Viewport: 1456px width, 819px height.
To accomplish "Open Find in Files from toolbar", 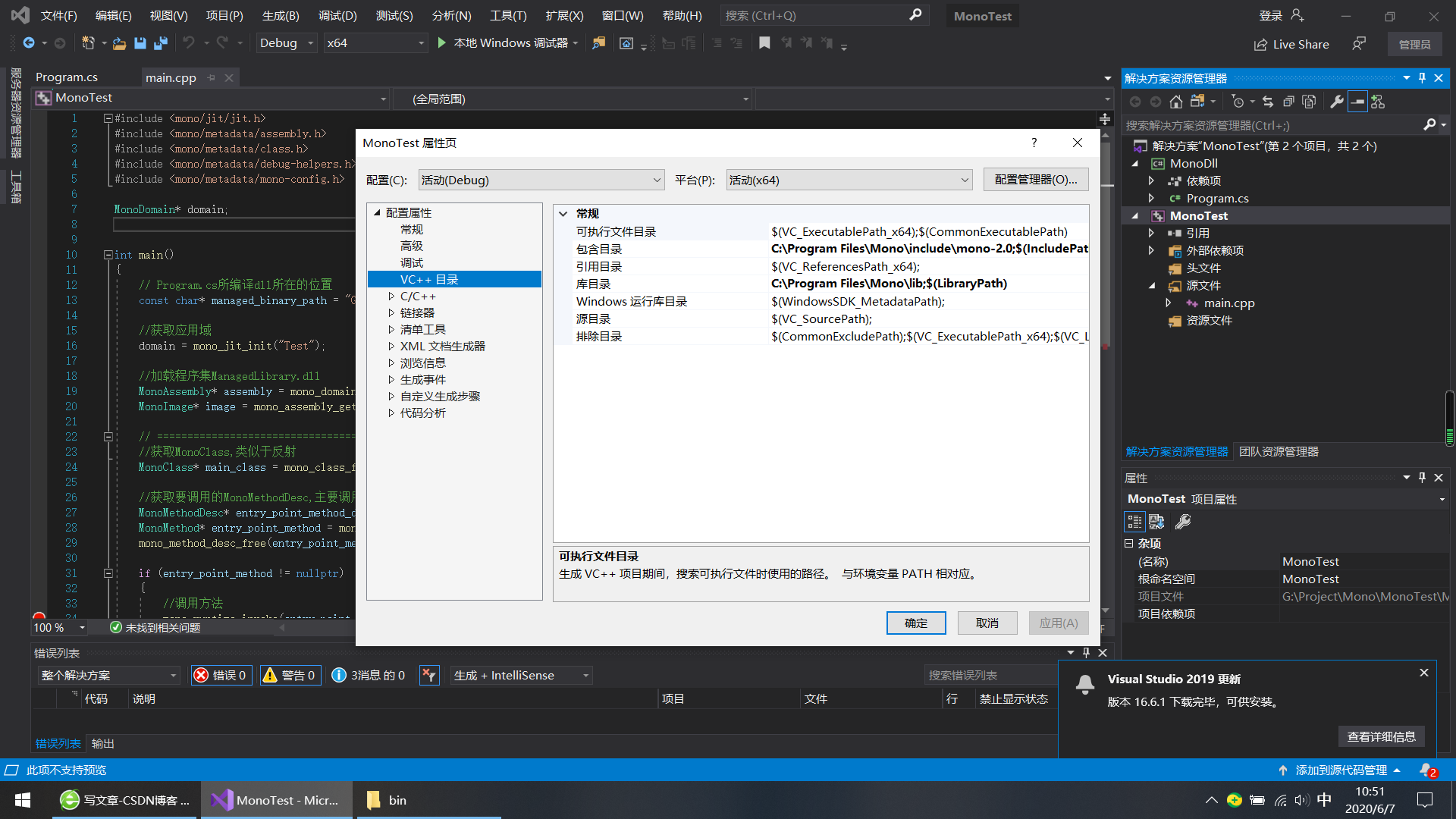I will 599,43.
